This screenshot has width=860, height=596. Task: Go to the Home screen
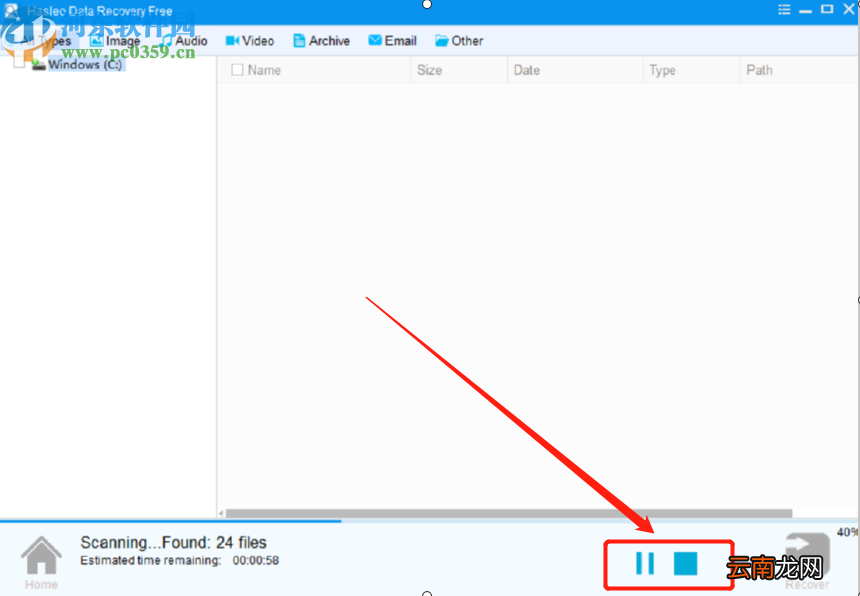[x=41, y=562]
